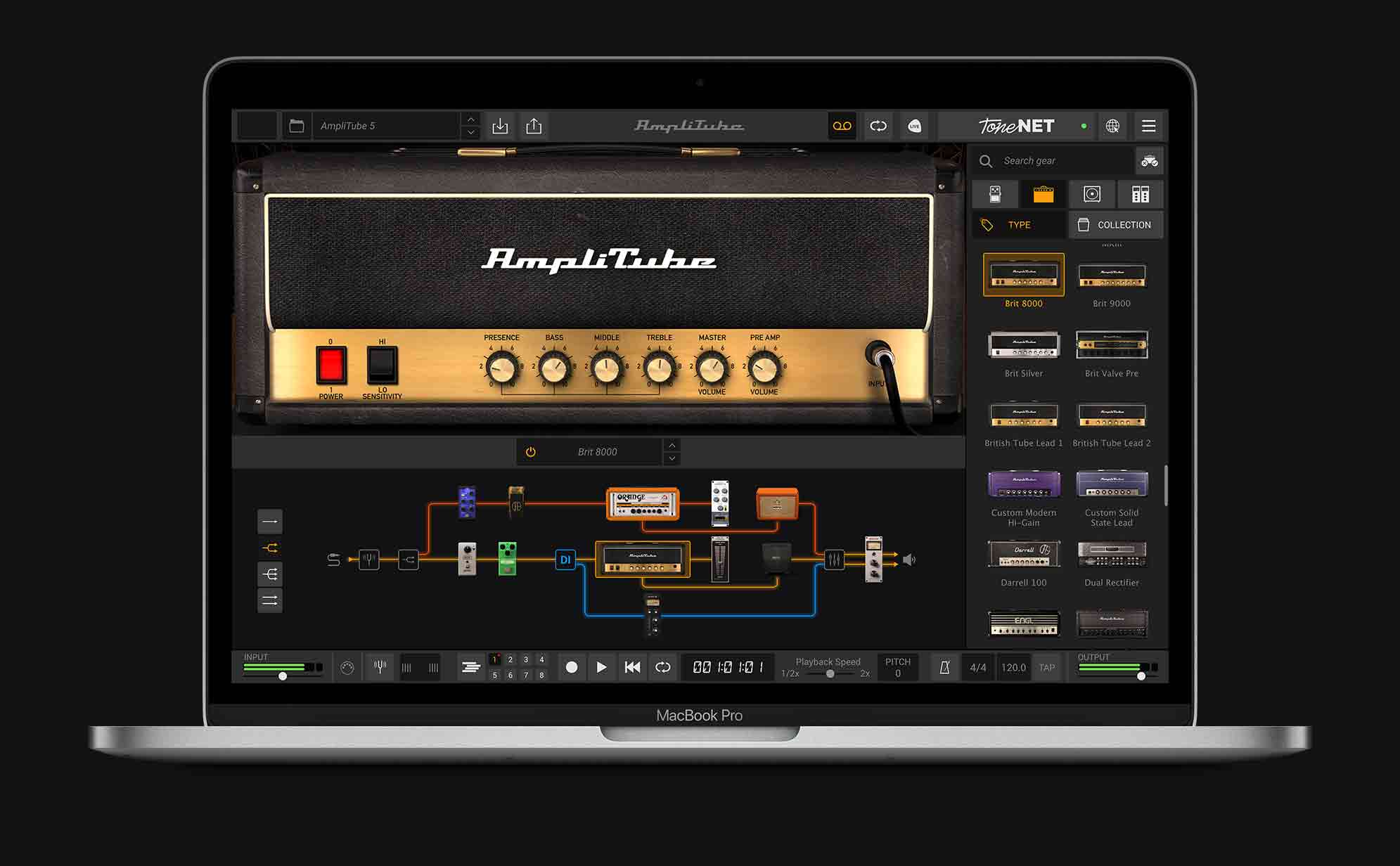Viewport: 1400px width, 866px height.
Task: Open the track lines view icon
Action: [470, 667]
